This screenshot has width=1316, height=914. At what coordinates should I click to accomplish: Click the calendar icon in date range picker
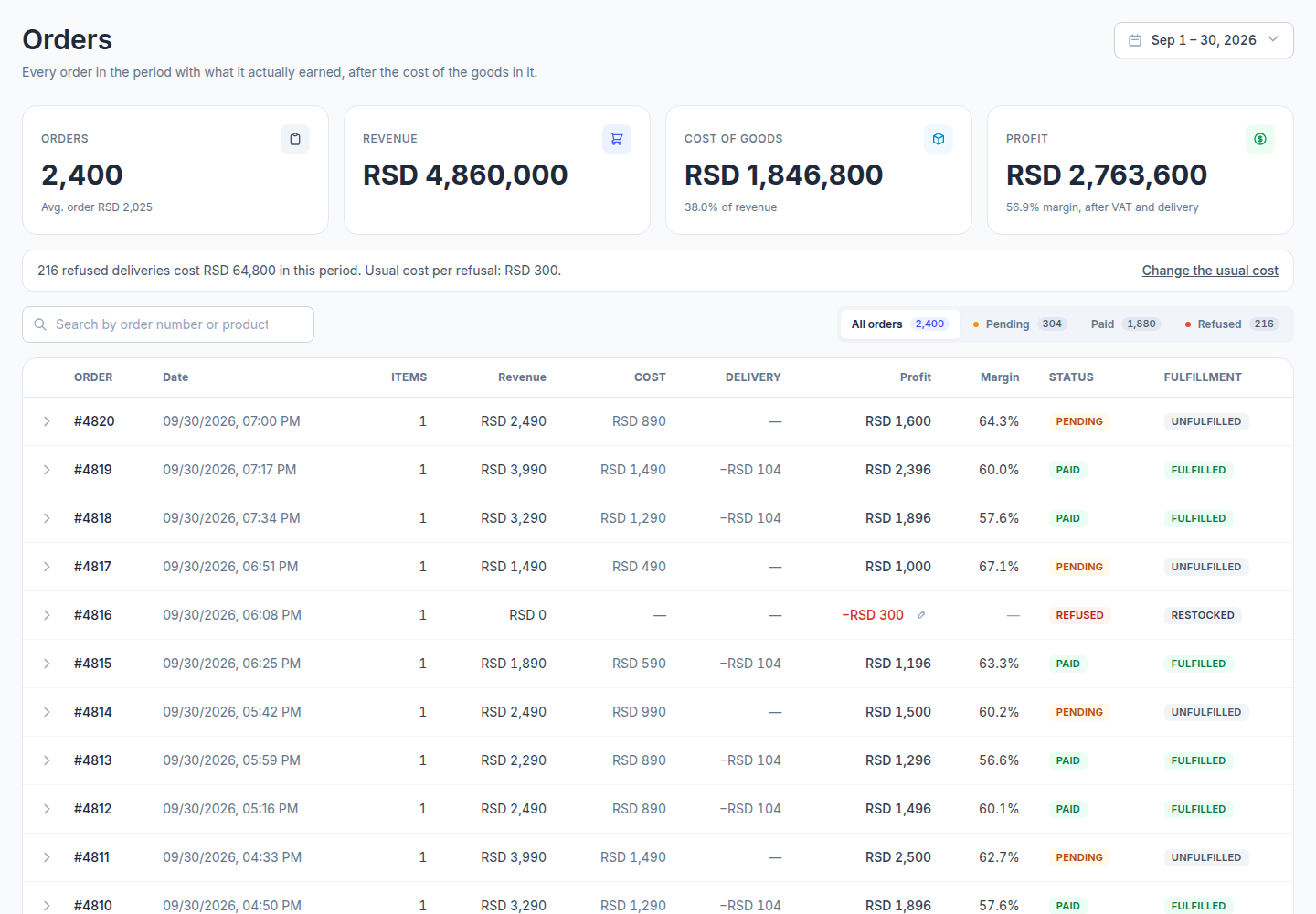[1135, 40]
